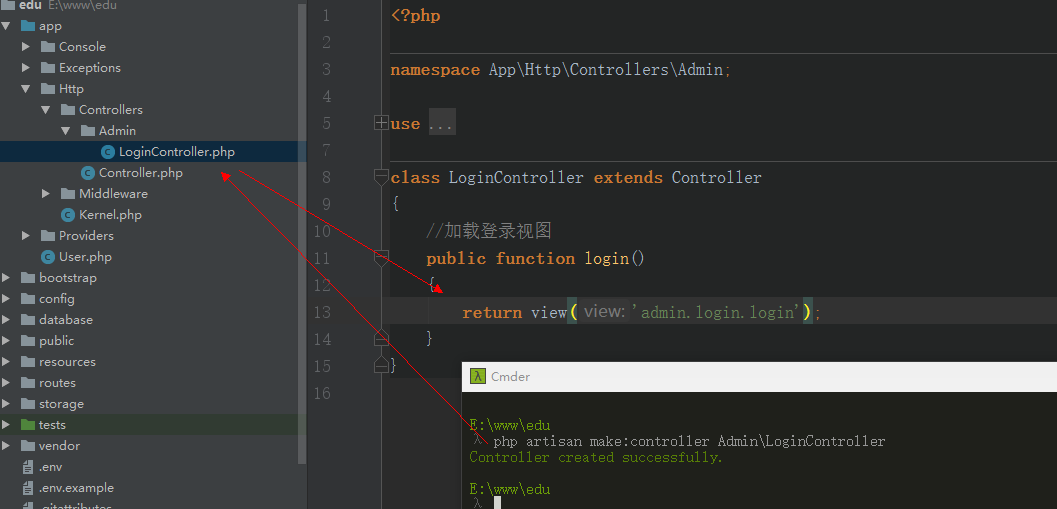Image resolution: width=1057 pixels, height=509 pixels.
Task: Click the tests folder icon
Action: 27,425
